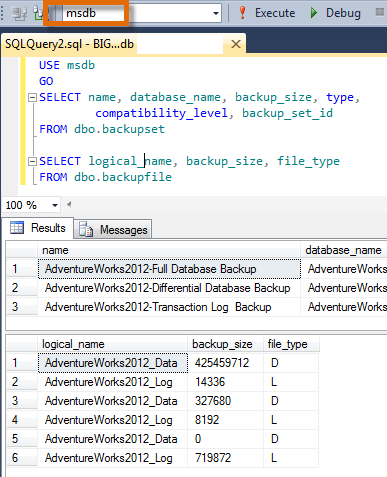Click the backup_size column header in second grid

226,344
